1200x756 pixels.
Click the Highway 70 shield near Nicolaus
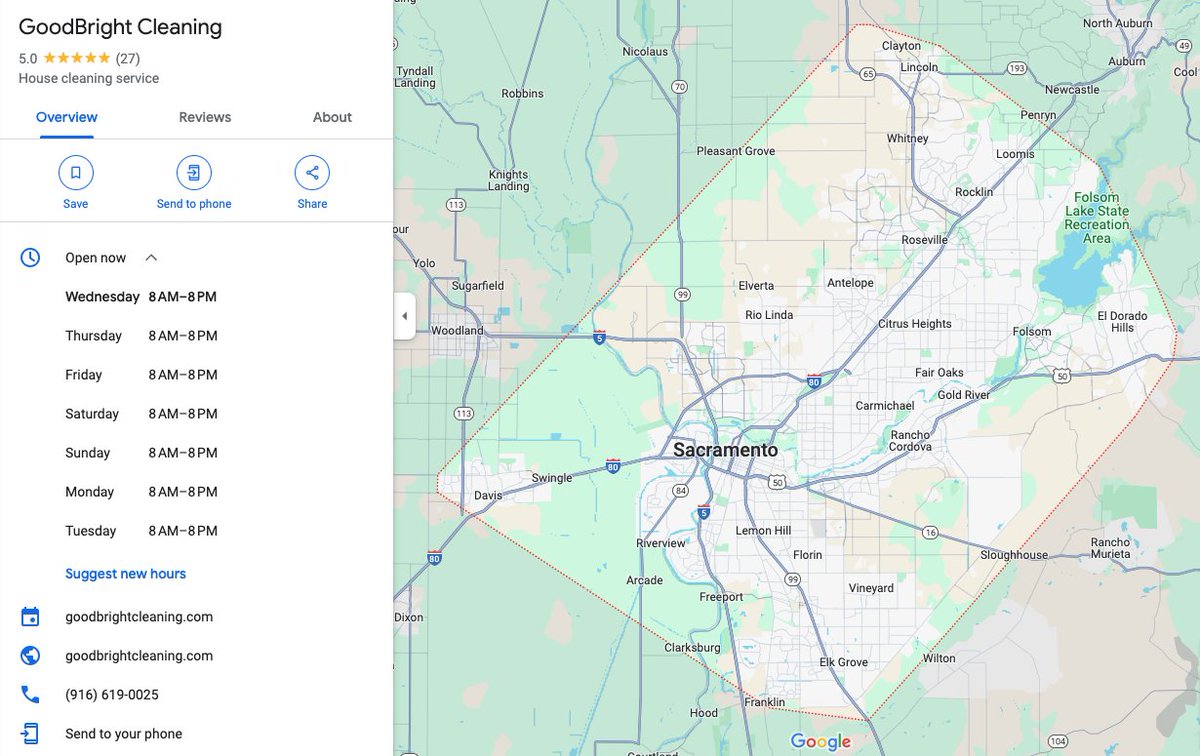click(x=679, y=87)
